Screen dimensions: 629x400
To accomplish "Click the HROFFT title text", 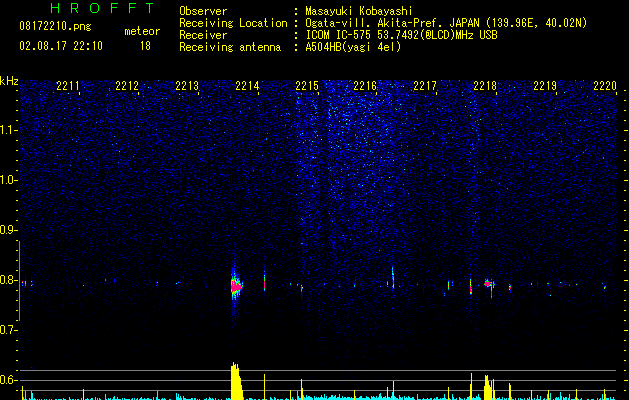I will tap(103, 8).
